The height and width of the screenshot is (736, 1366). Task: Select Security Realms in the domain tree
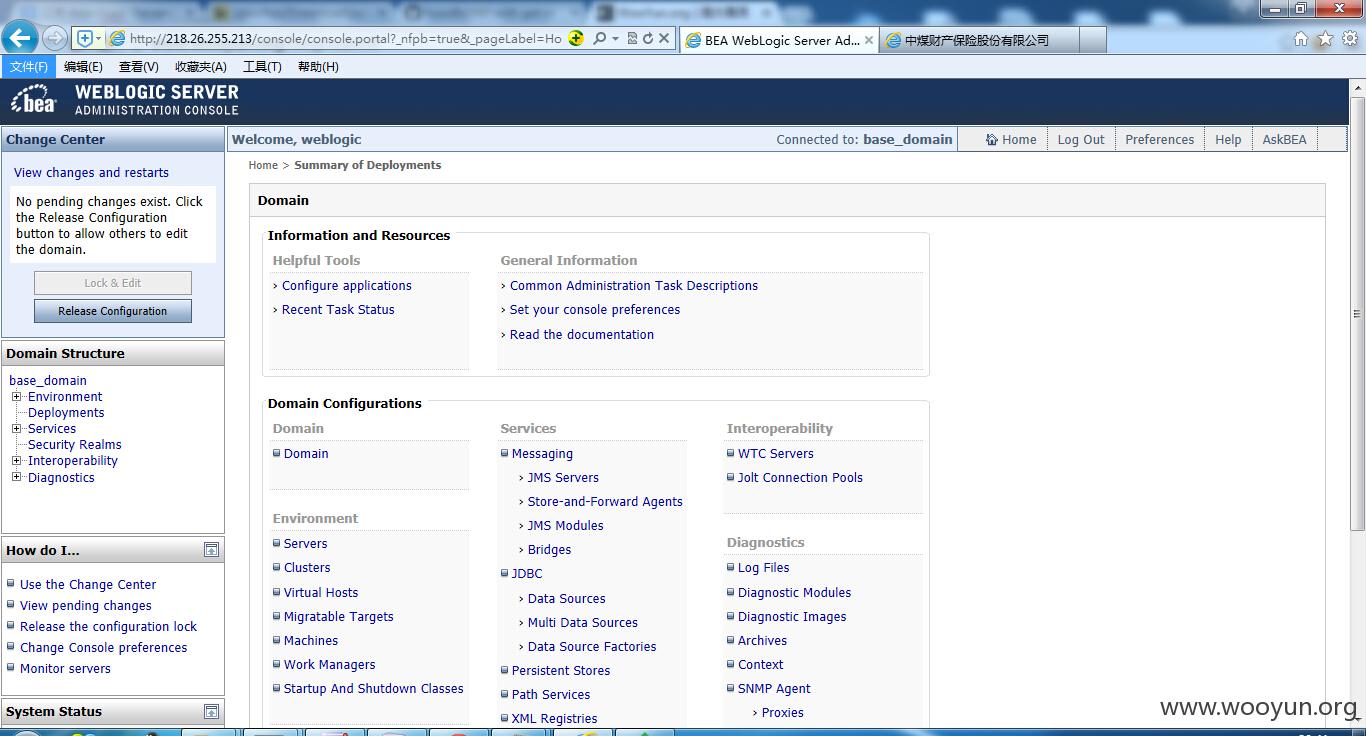coord(75,444)
